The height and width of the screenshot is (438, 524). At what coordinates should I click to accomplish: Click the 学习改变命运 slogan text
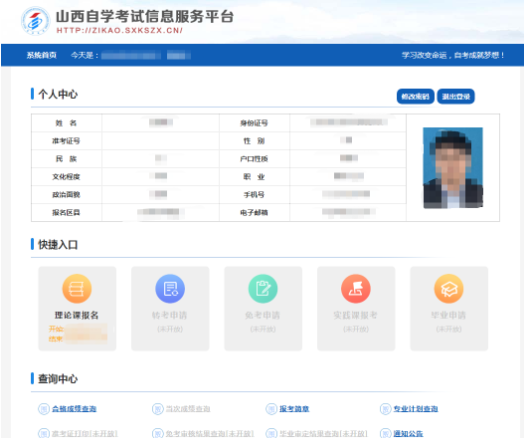[452, 55]
